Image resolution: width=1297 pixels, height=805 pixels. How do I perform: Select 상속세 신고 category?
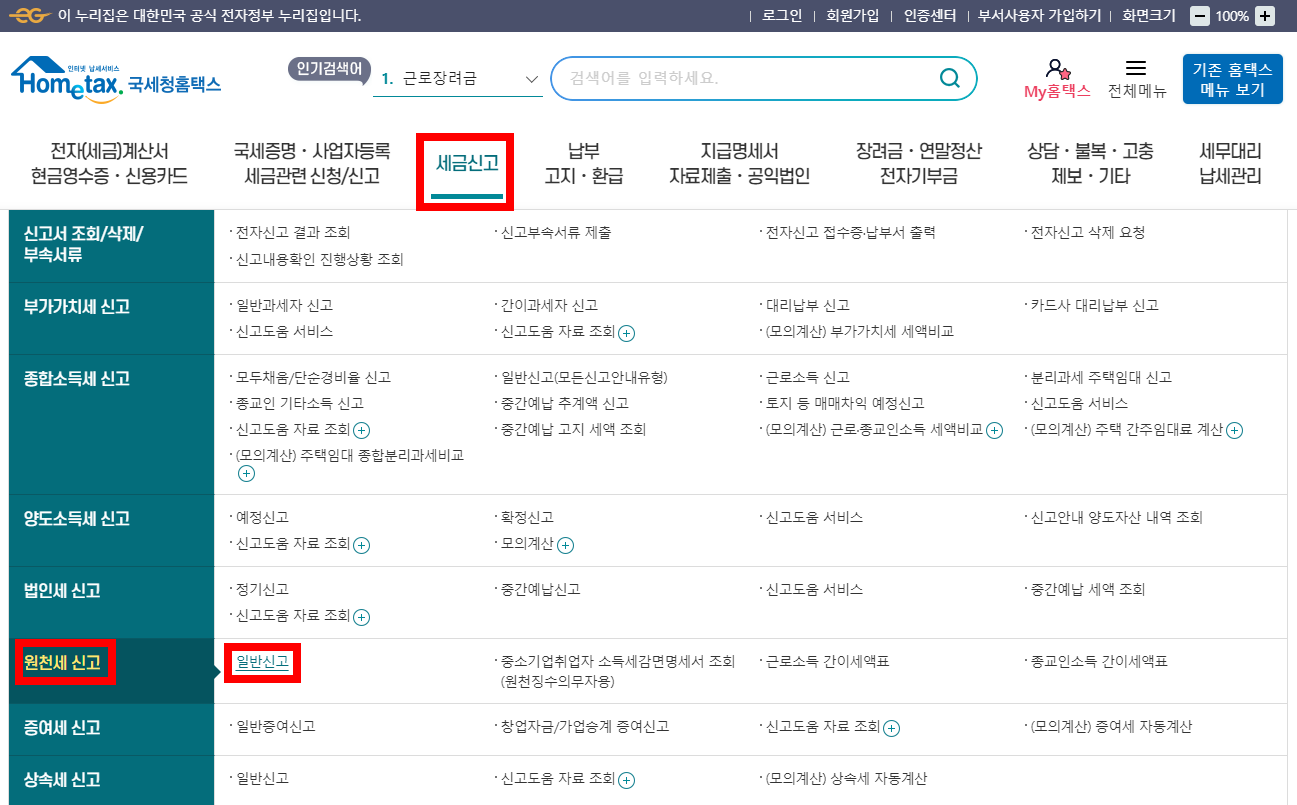pyautogui.click(x=112, y=780)
